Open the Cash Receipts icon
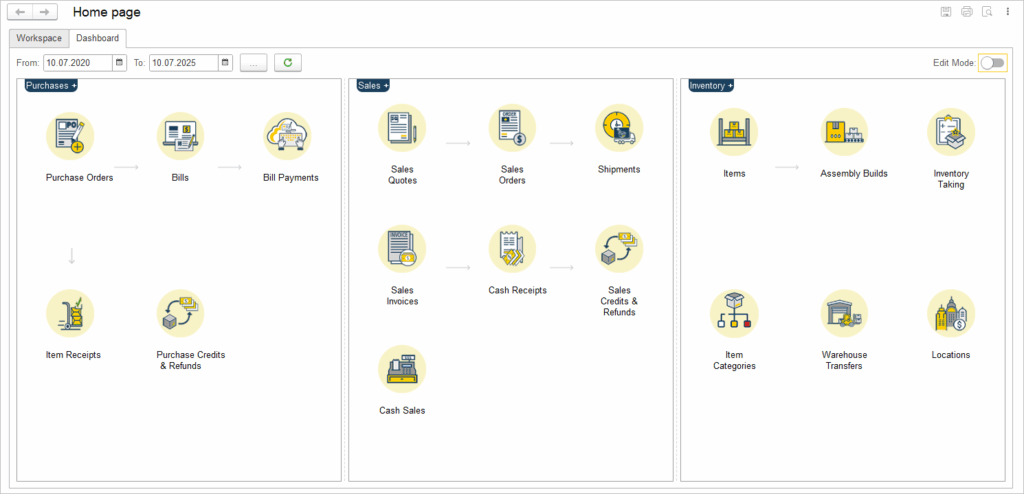This screenshot has width=1024, height=494. point(513,249)
